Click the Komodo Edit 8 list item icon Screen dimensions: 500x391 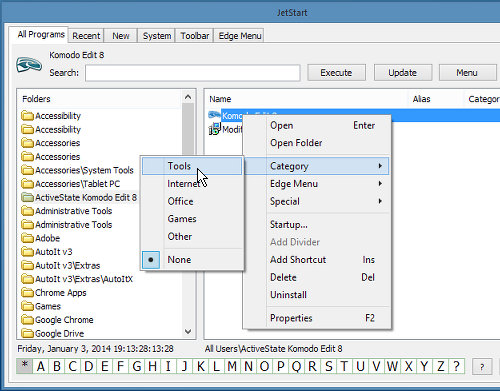(214, 115)
